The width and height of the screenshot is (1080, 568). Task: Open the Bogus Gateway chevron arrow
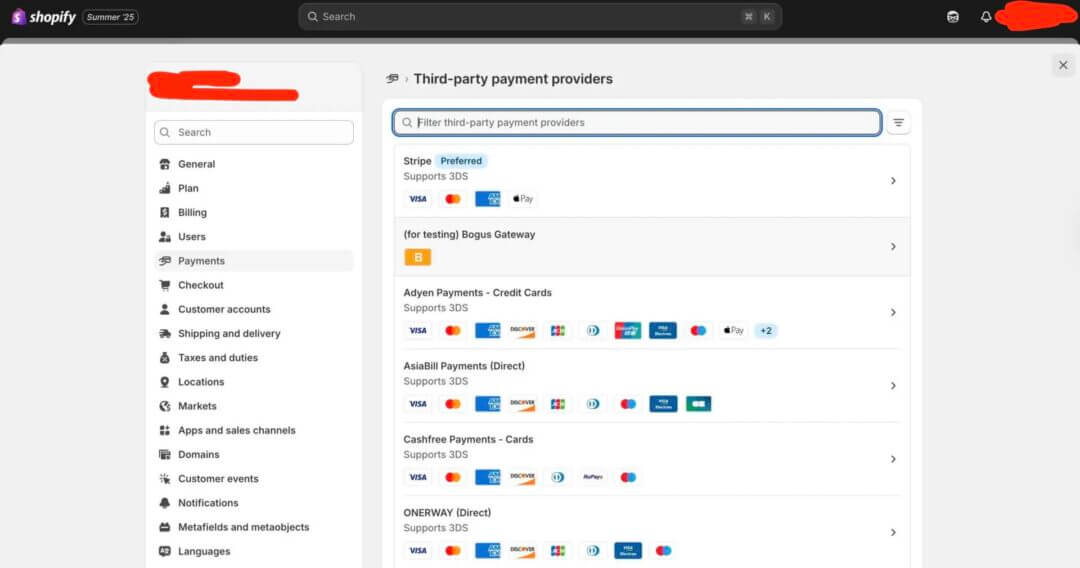coord(893,246)
